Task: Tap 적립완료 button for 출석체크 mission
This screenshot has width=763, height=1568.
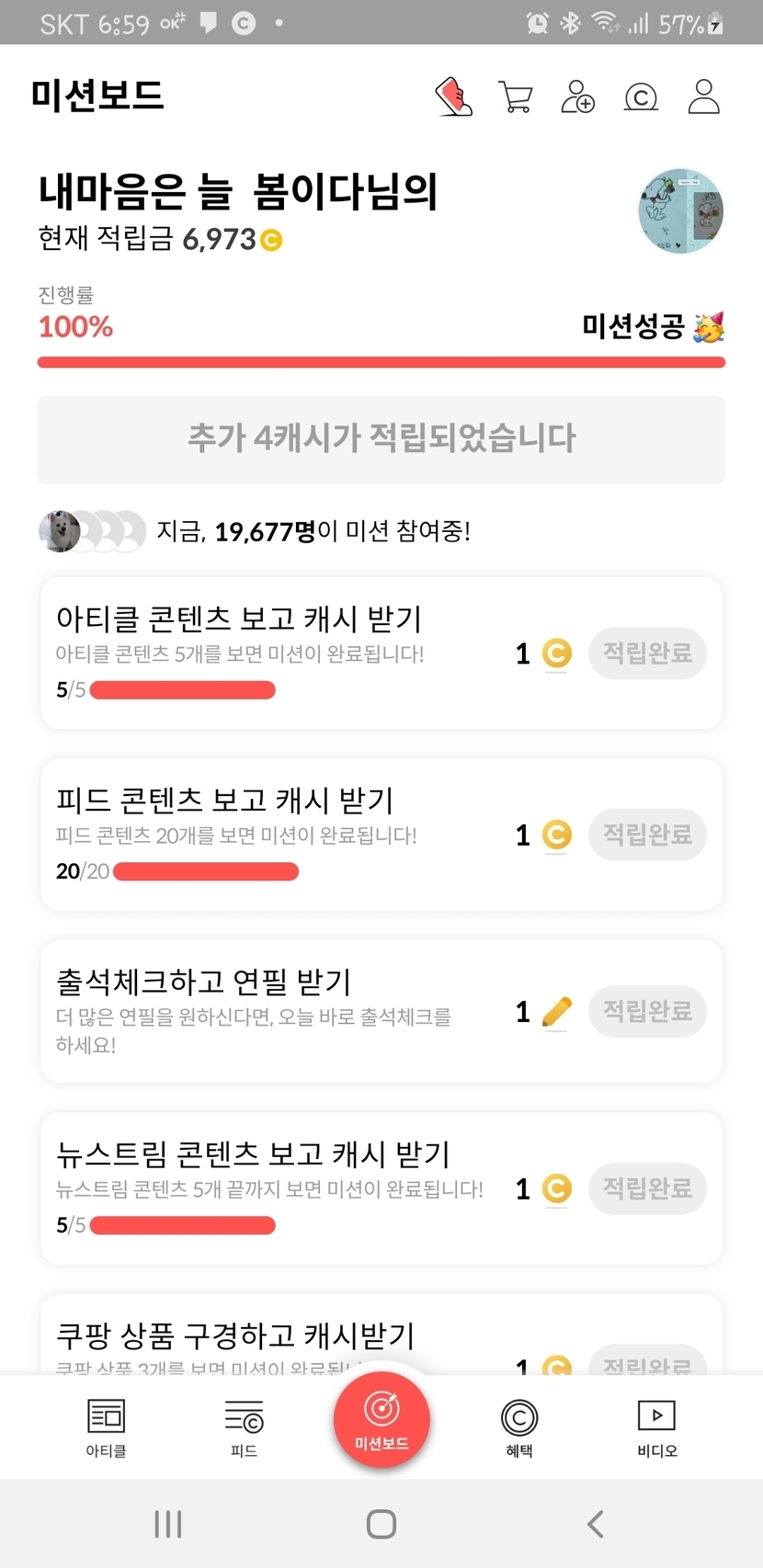Action: tap(647, 1011)
